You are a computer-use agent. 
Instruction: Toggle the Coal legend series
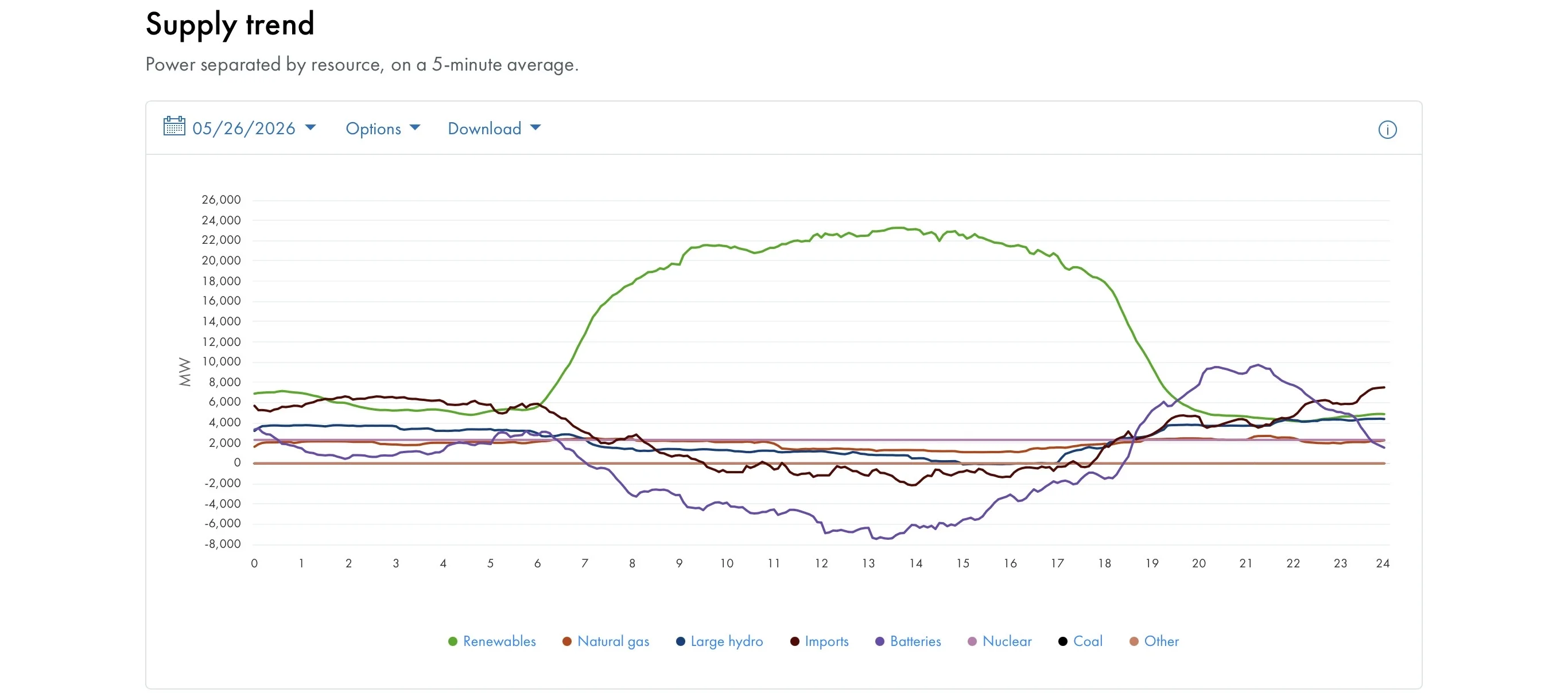click(1080, 641)
